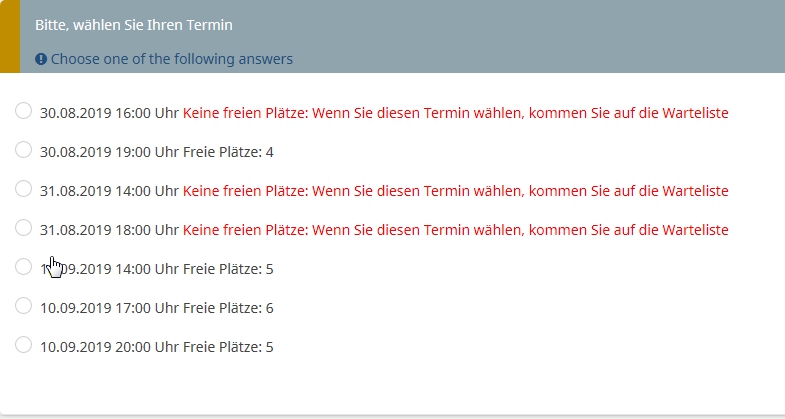Select the September 14:00 Uhr radio button
Image resolution: width=785 pixels, height=419 pixels.
[24, 267]
